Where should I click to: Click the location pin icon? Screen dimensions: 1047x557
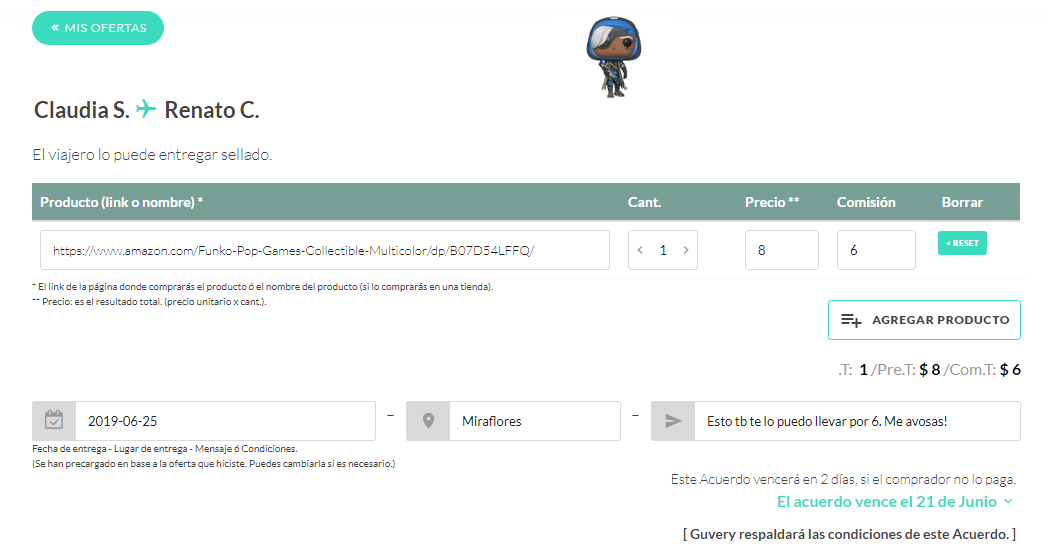[428, 421]
